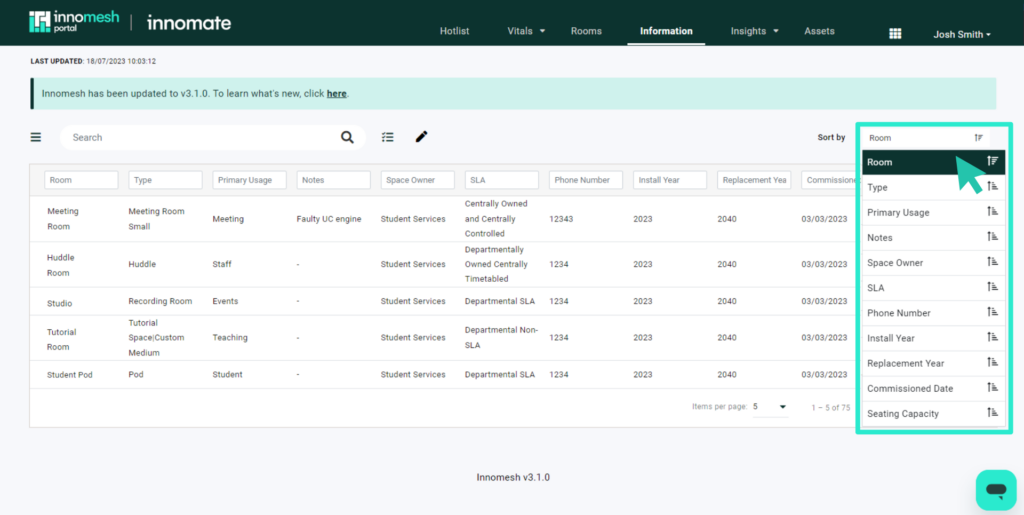The height and width of the screenshot is (515, 1024).
Task: Click the 'here' link in update banner
Action: [336, 93]
